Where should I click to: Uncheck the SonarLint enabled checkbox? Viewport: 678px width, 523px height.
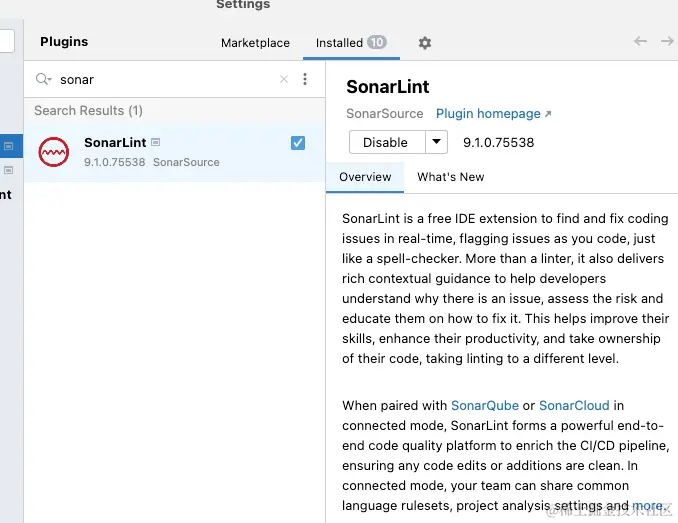[x=298, y=143]
